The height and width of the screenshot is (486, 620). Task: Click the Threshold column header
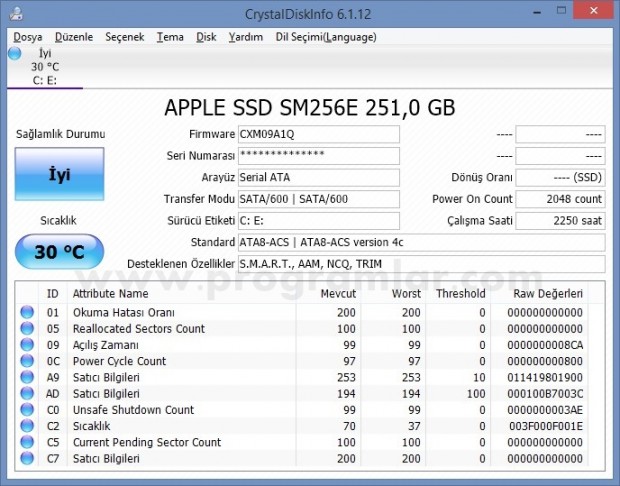(457, 293)
